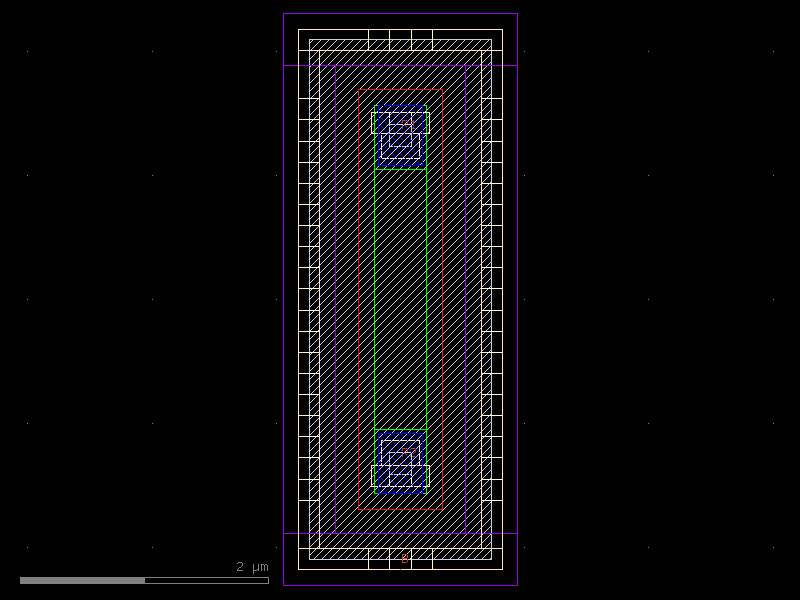Click the leftmost square of the bottom guard-ring contacts
Screen dimensions: 800x600
[x=378, y=559]
